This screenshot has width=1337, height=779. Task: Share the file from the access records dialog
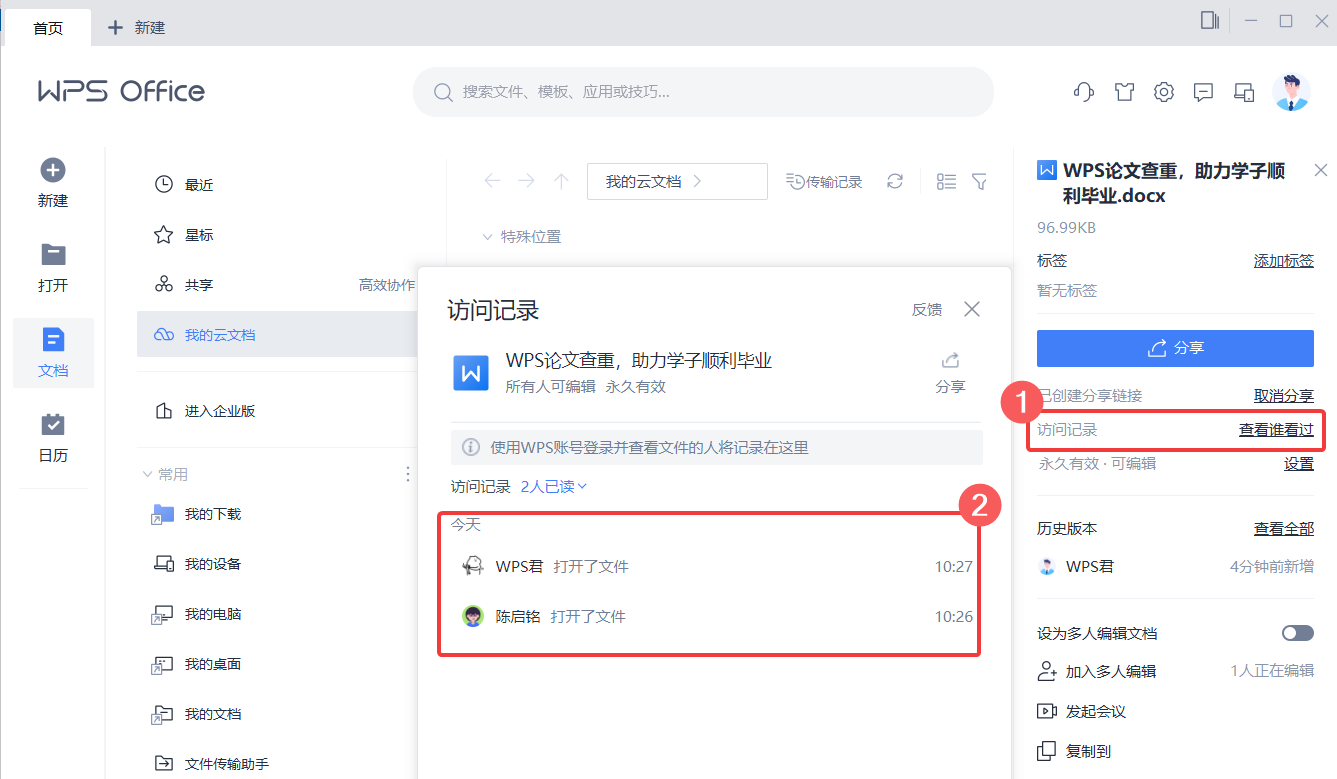tap(948, 370)
